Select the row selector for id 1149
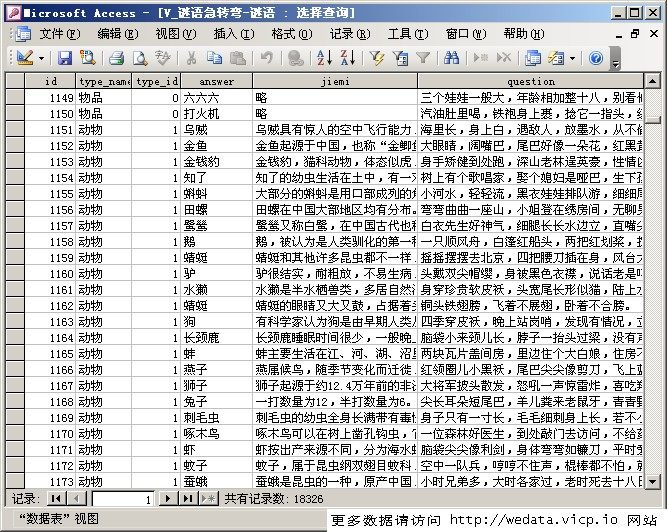 (x=15, y=97)
